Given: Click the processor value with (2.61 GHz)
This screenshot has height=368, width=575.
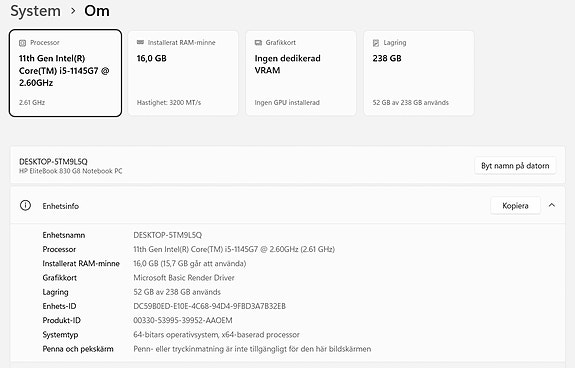Looking at the screenshot, I should click(234, 249).
